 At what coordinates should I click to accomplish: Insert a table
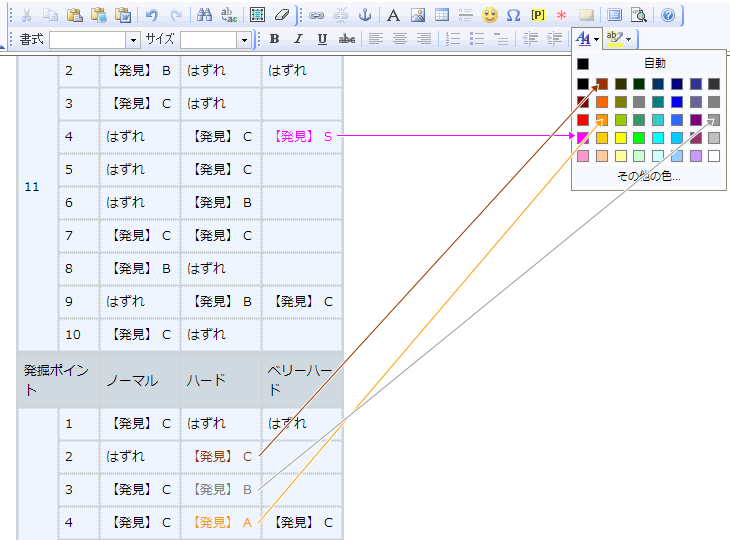[442, 15]
